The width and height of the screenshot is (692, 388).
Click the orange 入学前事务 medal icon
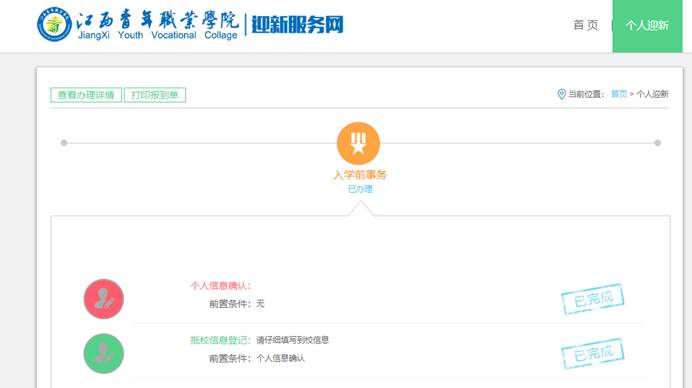pos(358,143)
